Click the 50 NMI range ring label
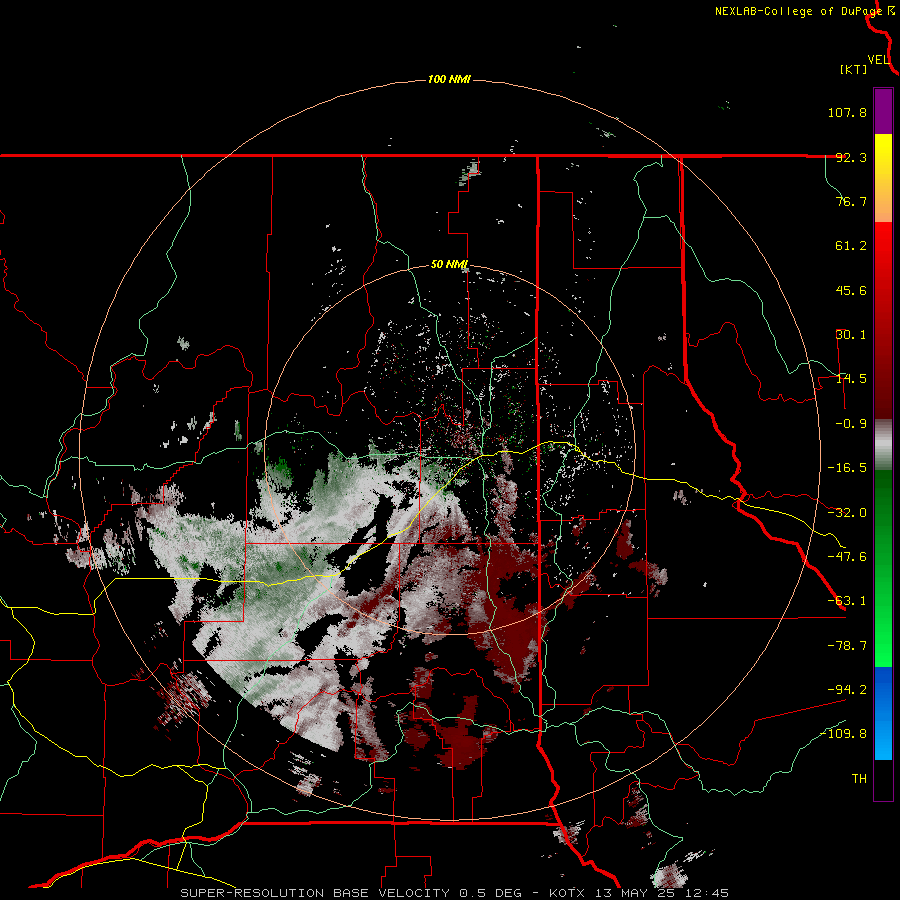 (449, 265)
